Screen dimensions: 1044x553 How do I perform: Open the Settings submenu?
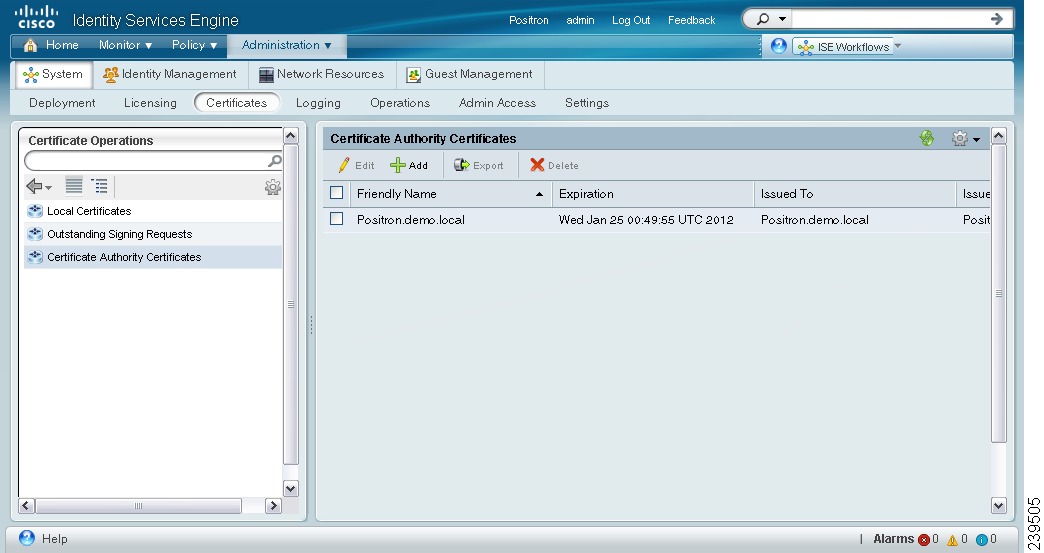coord(587,103)
